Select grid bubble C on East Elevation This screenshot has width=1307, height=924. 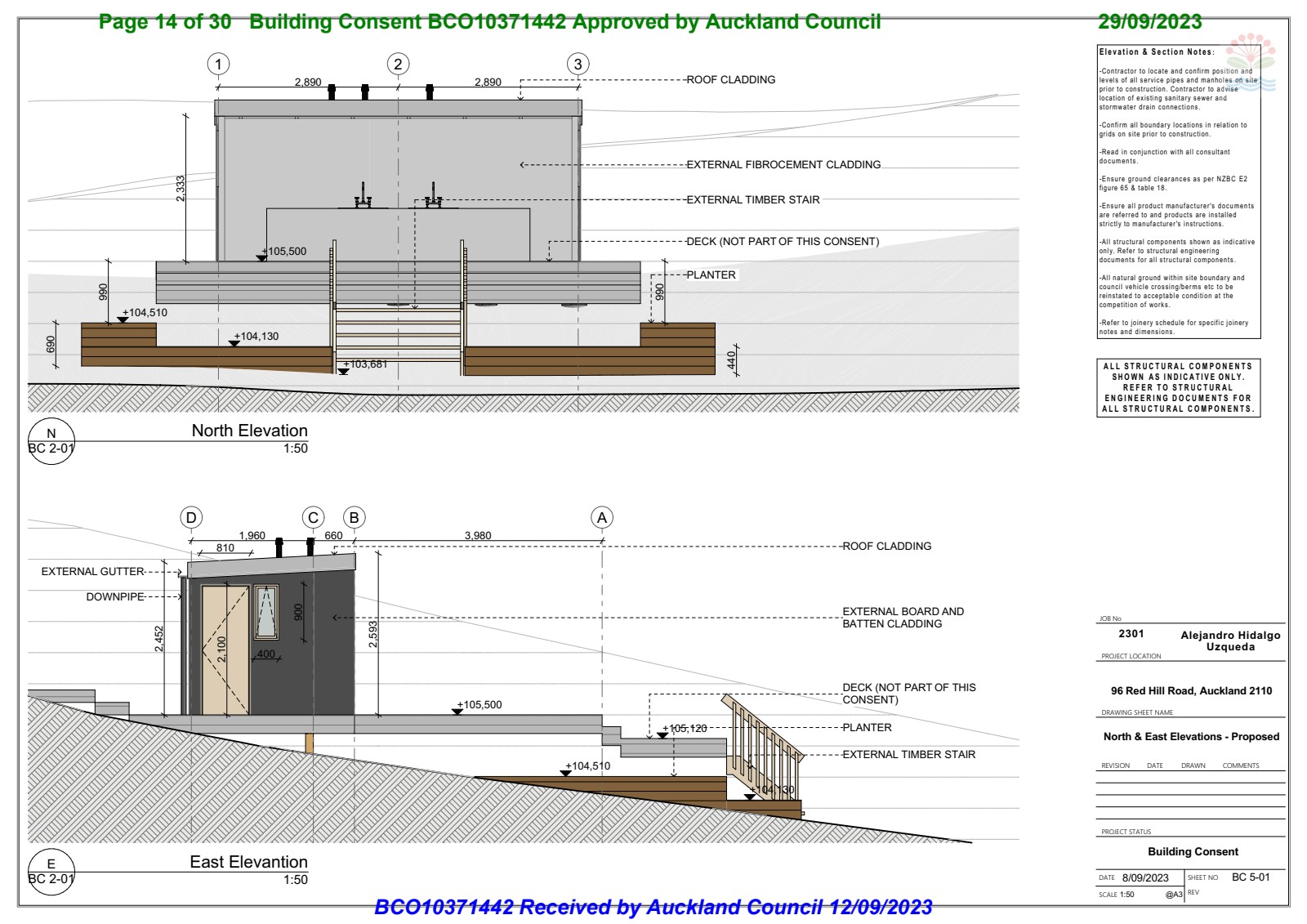click(313, 517)
